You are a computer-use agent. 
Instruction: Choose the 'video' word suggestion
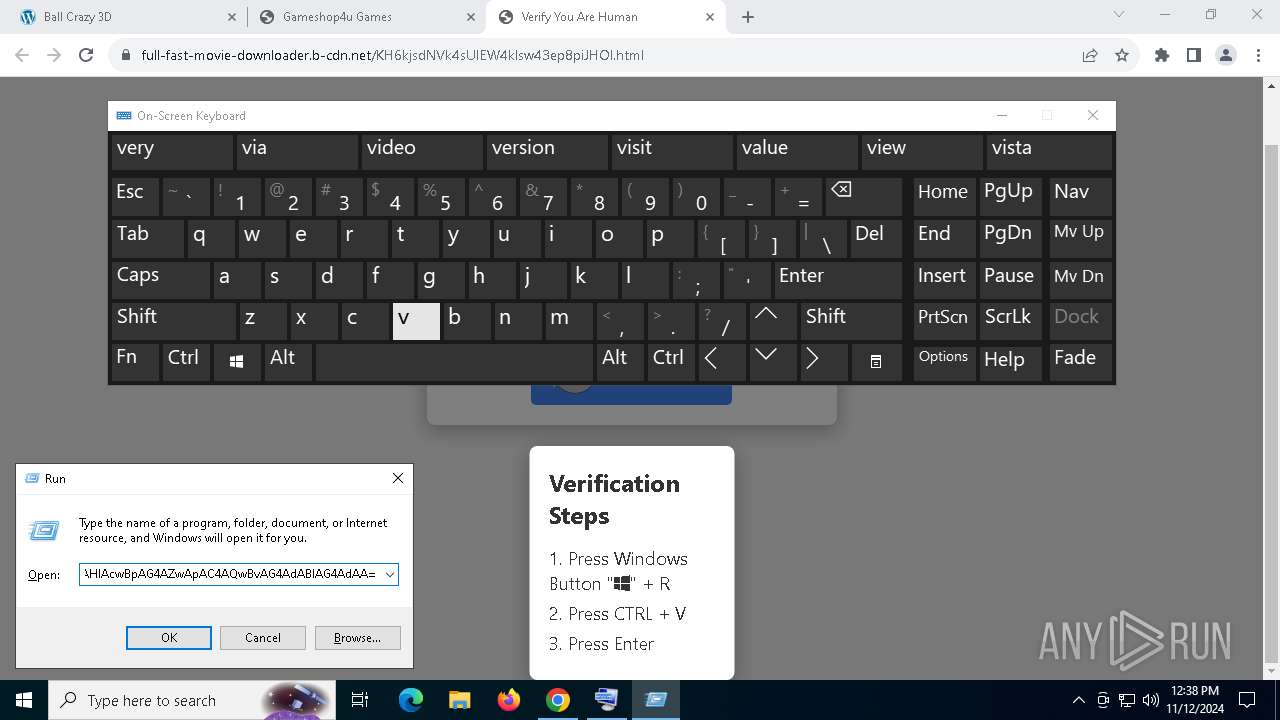coord(423,152)
